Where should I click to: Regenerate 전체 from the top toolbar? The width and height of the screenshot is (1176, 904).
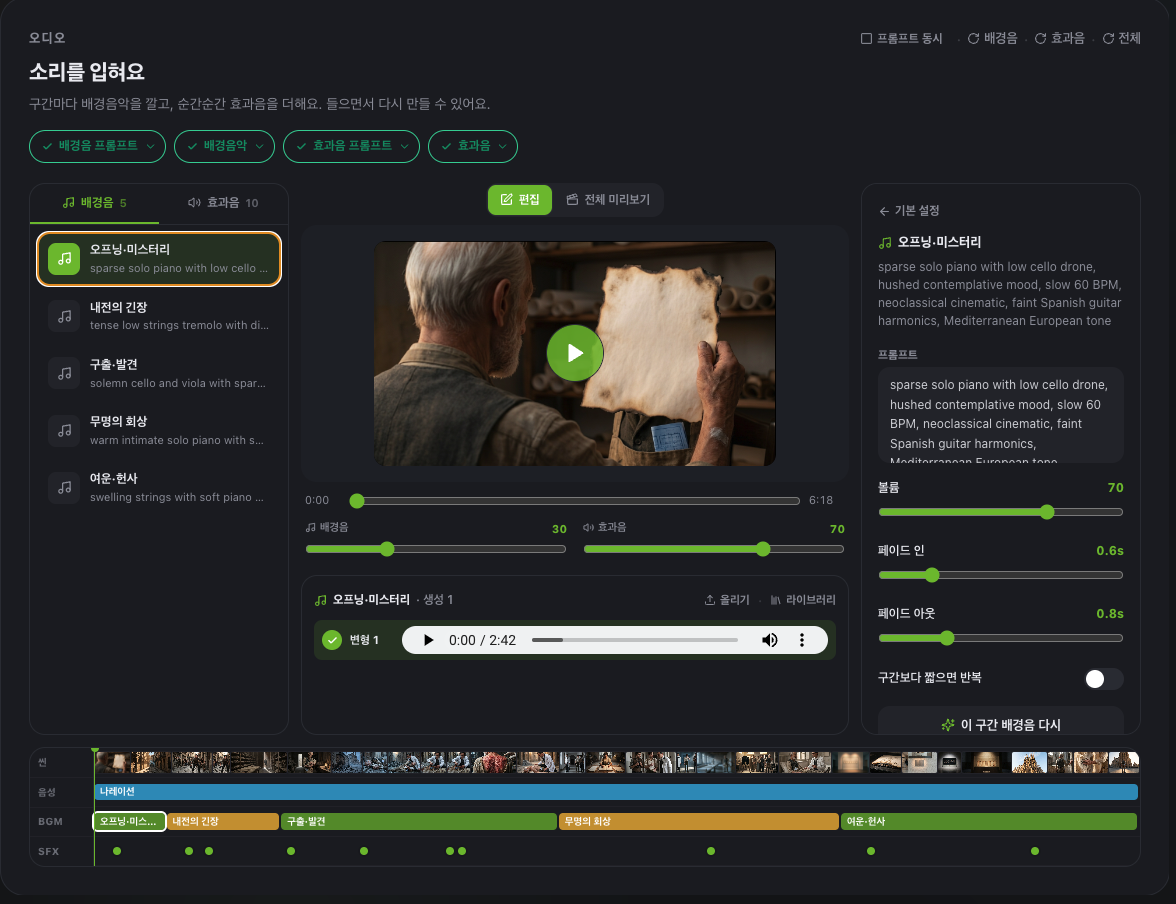point(1121,38)
